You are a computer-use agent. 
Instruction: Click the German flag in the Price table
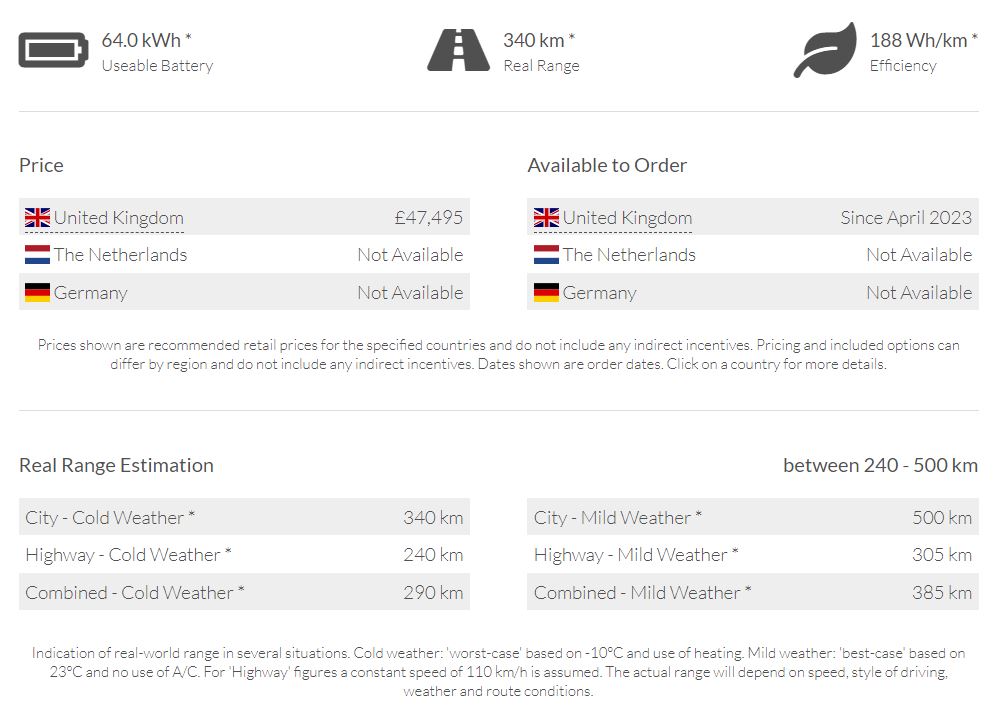[x=38, y=293]
